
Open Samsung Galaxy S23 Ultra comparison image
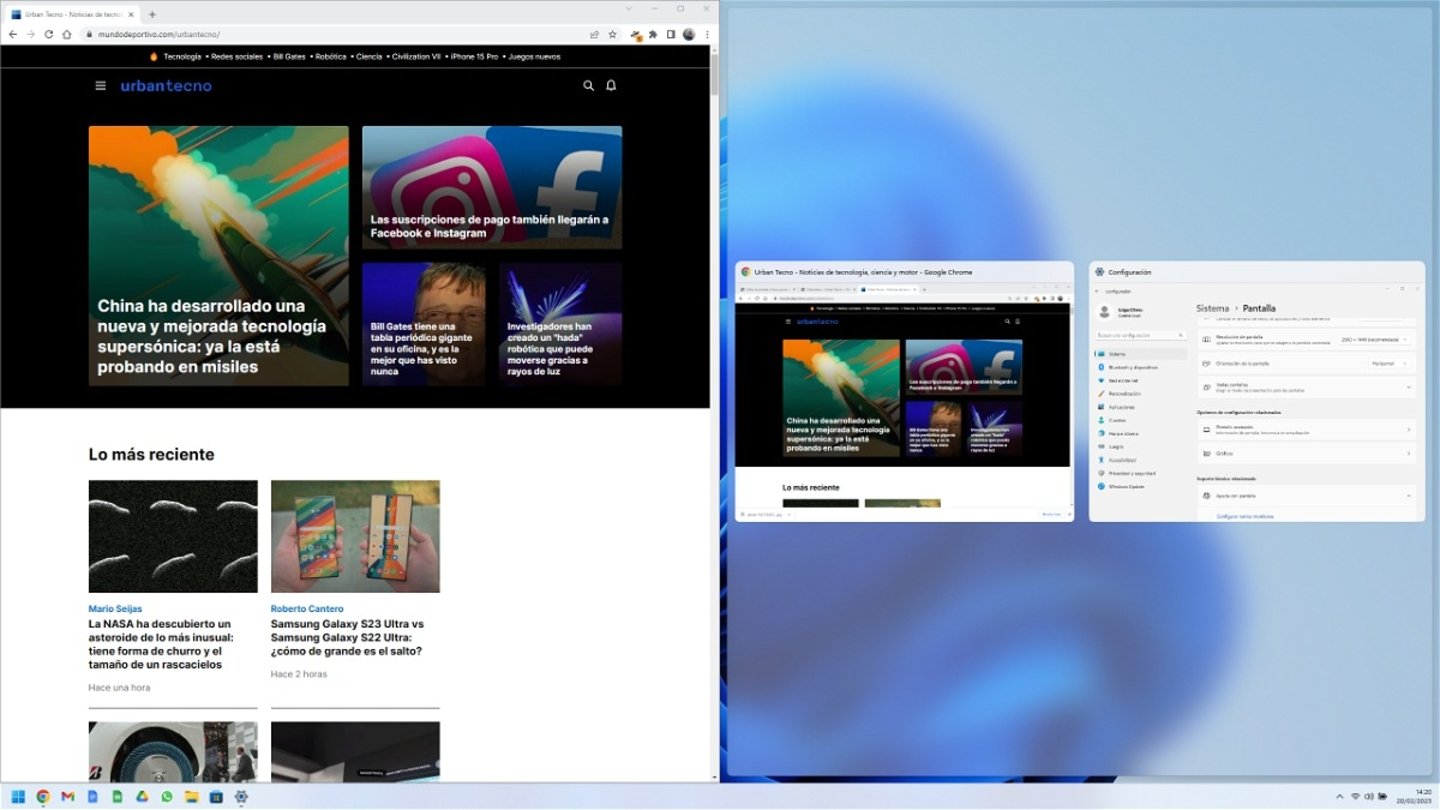point(355,536)
